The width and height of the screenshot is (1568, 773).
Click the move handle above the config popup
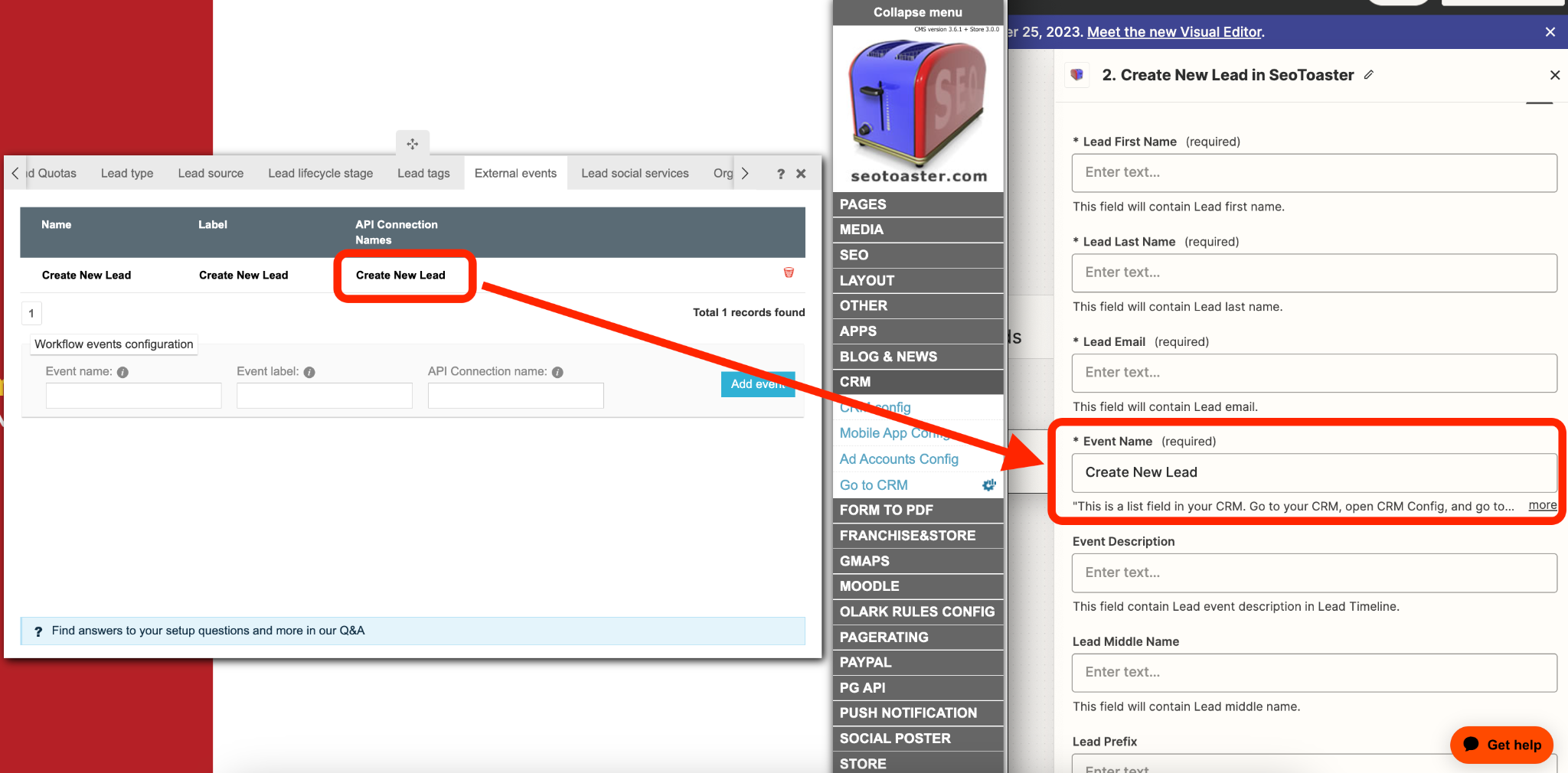point(413,144)
